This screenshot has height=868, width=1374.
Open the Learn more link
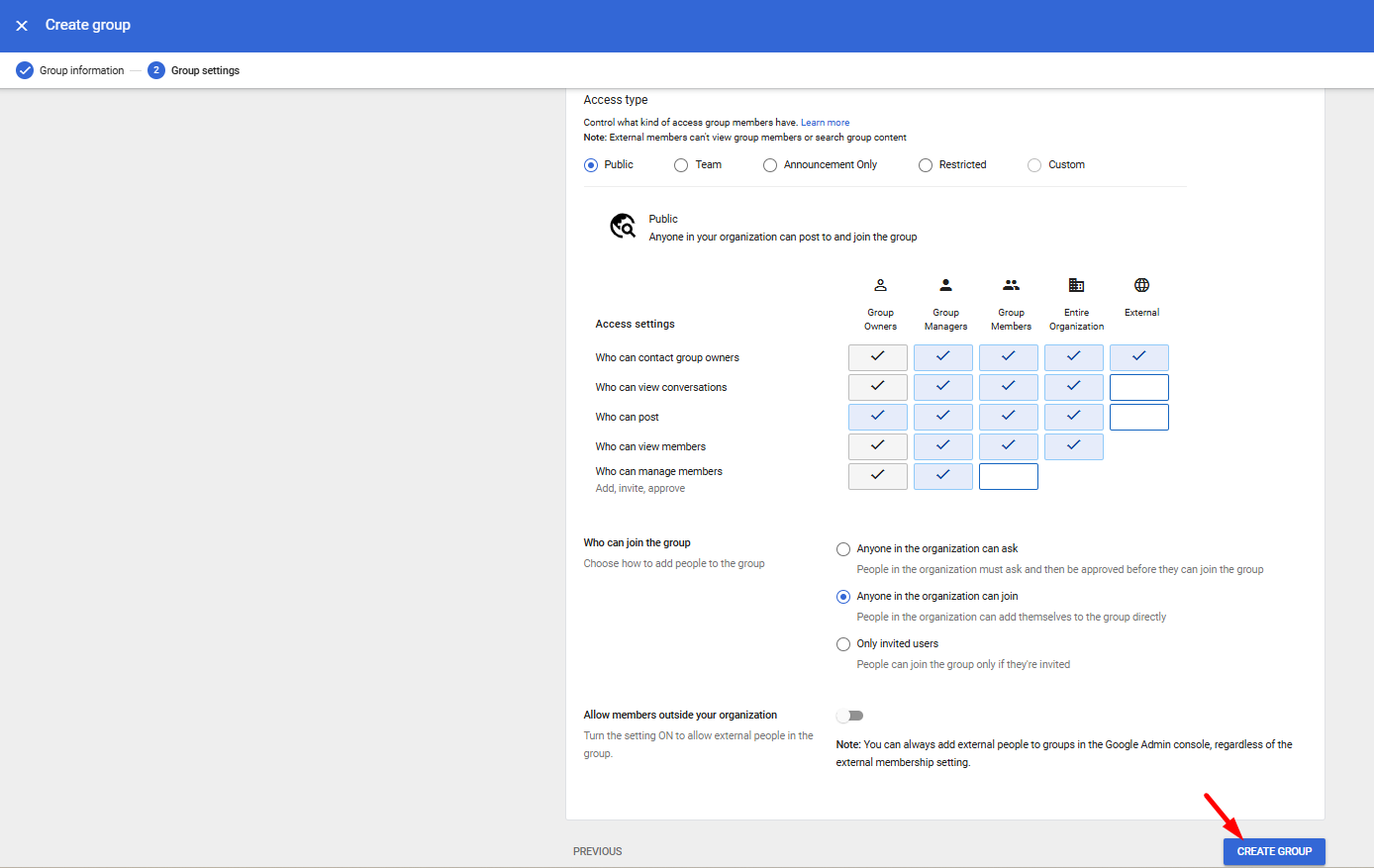coord(825,123)
